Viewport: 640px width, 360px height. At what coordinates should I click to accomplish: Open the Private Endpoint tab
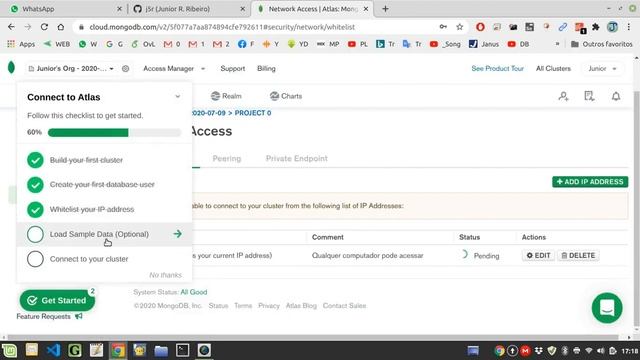pos(297,158)
